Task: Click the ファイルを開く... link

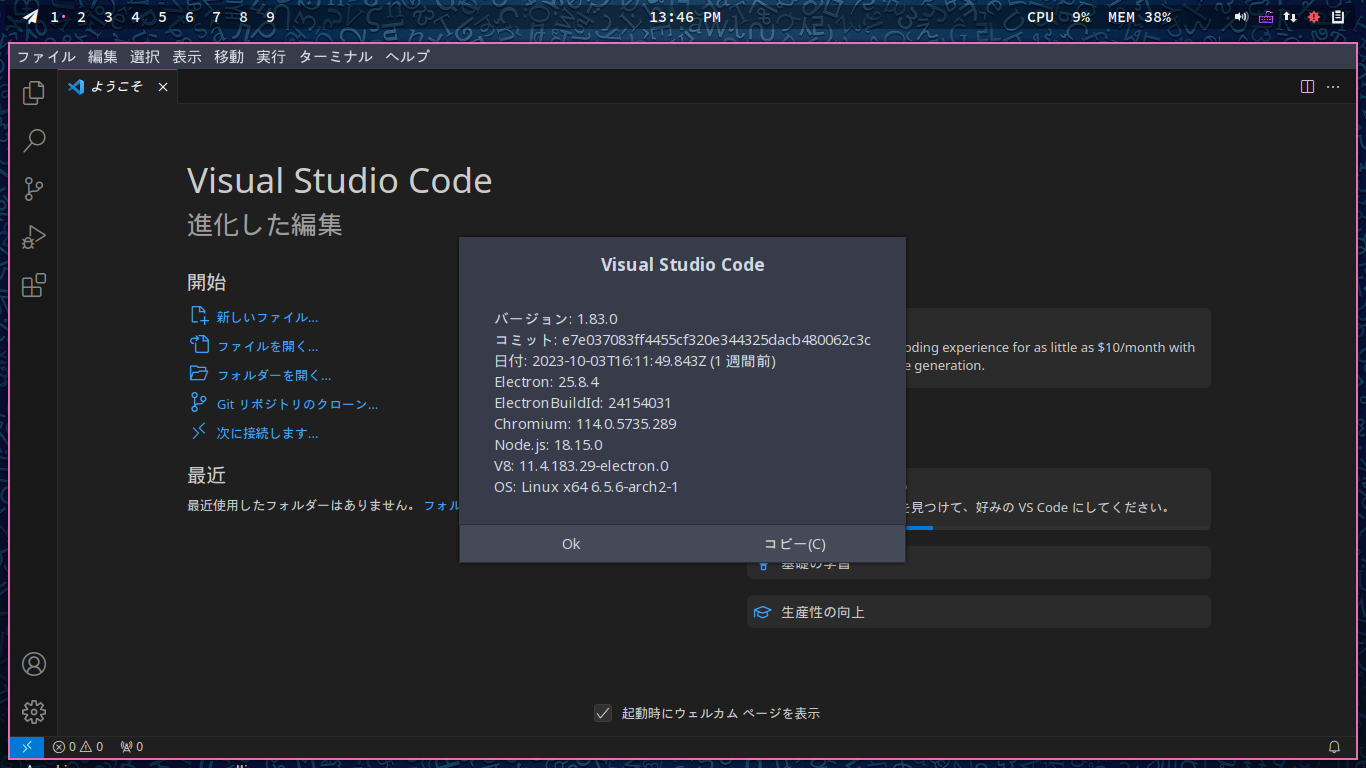Action: (268, 346)
